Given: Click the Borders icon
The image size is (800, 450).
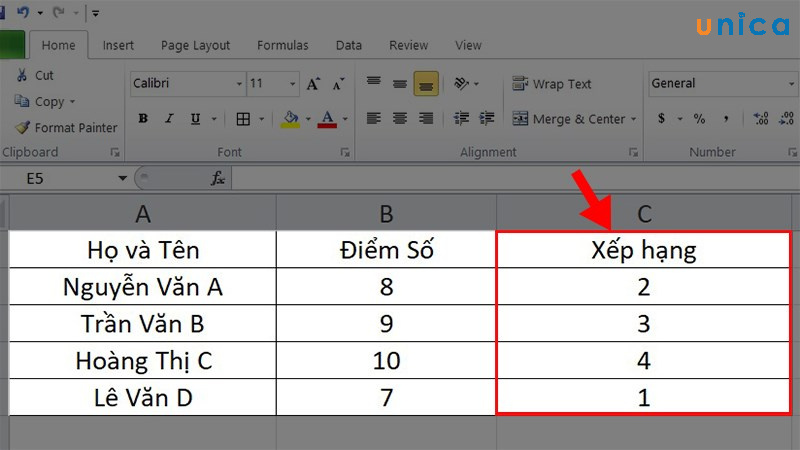Looking at the screenshot, I should click(x=243, y=119).
